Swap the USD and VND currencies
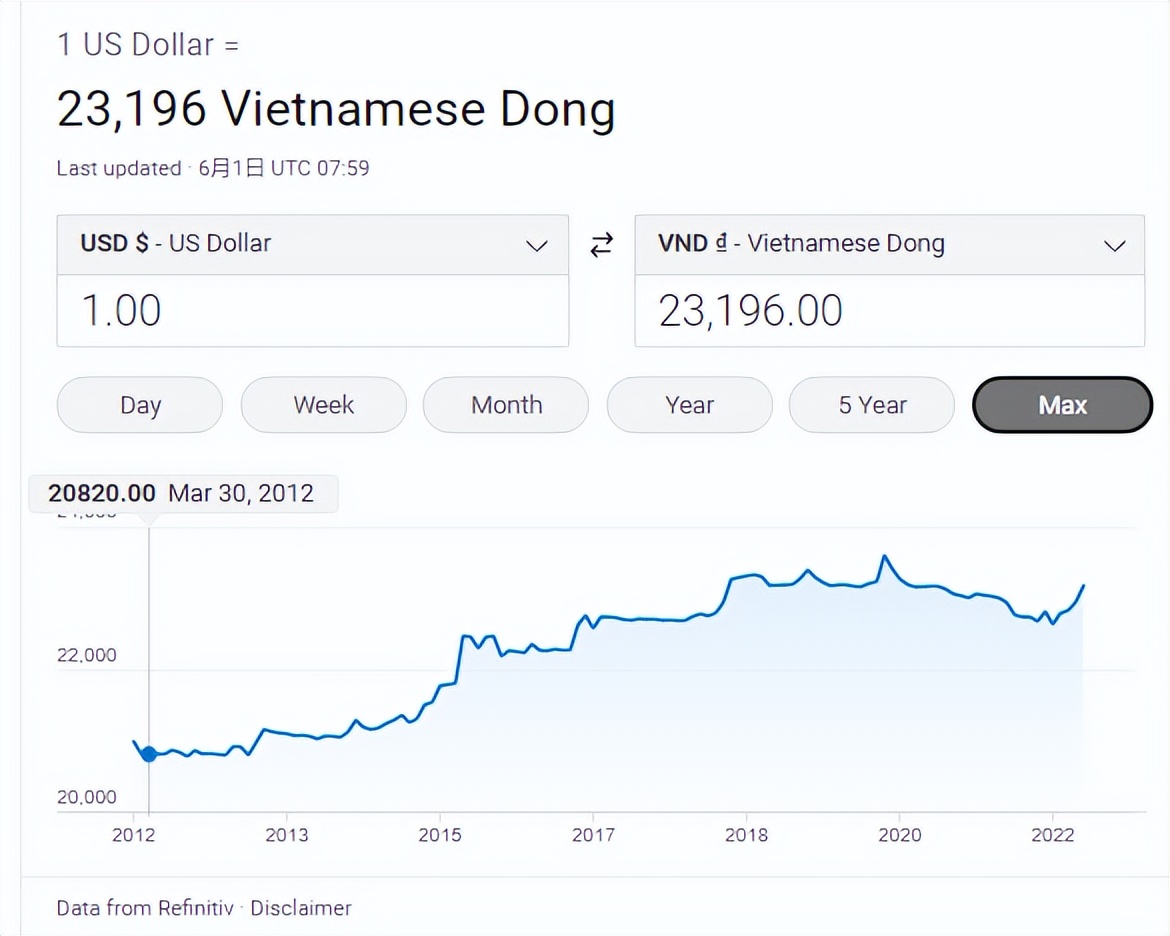Screen dimensions: 1170x936 601,245
